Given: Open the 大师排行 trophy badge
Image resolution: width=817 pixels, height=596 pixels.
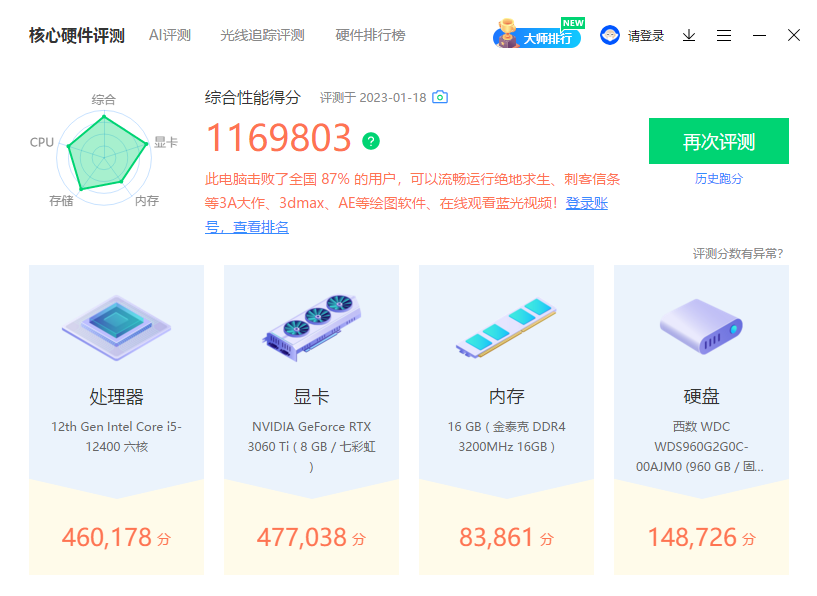Looking at the screenshot, I should pos(538,34).
